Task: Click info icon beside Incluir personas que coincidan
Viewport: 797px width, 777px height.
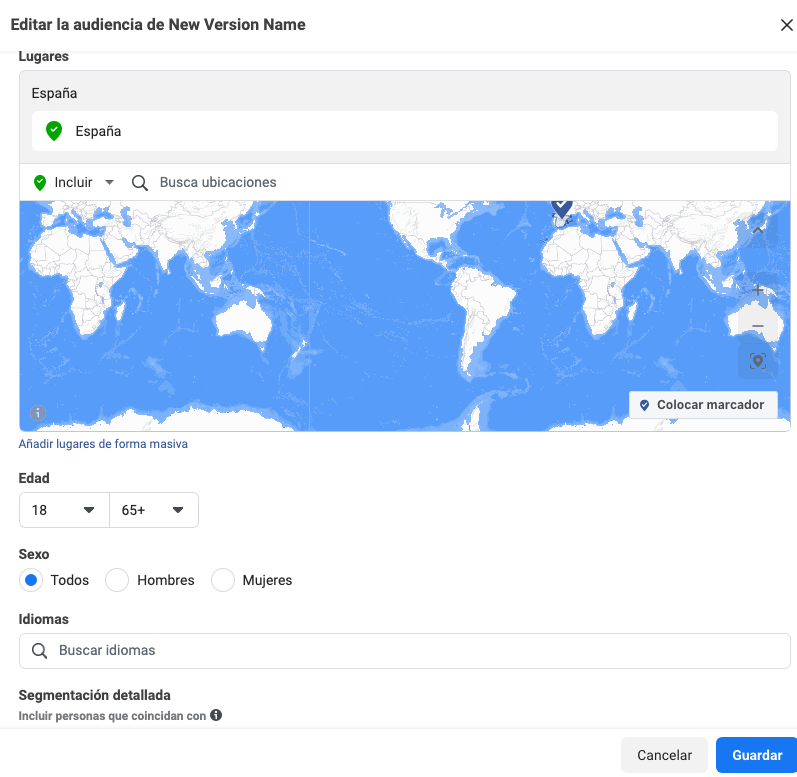Action: pos(216,716)
